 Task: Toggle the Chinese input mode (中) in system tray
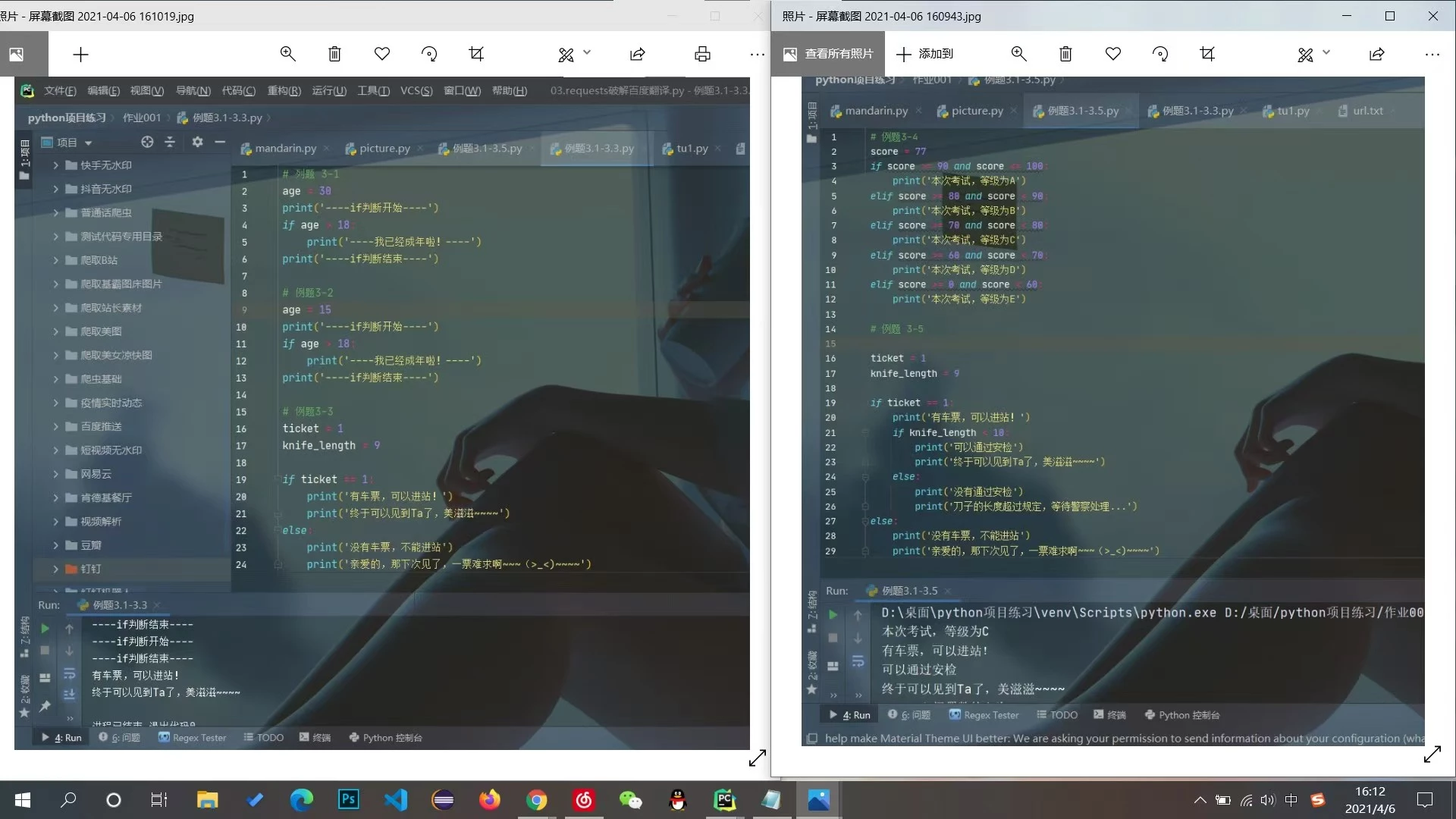1291,799
